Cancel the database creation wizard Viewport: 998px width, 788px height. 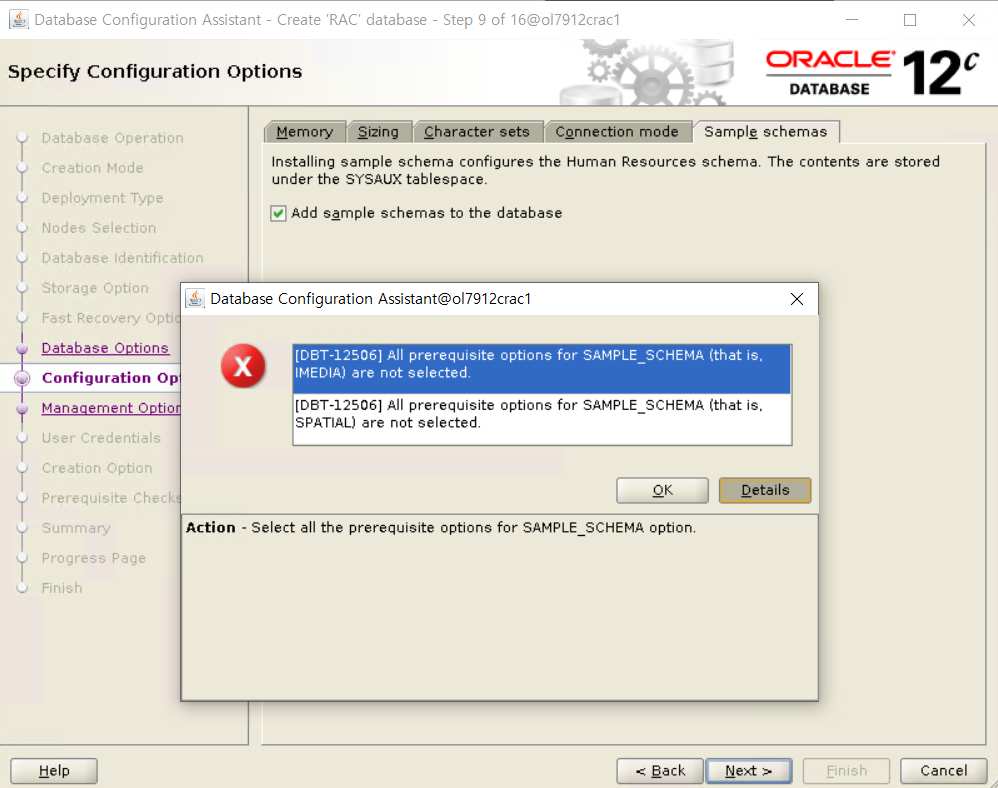point(943,771)
